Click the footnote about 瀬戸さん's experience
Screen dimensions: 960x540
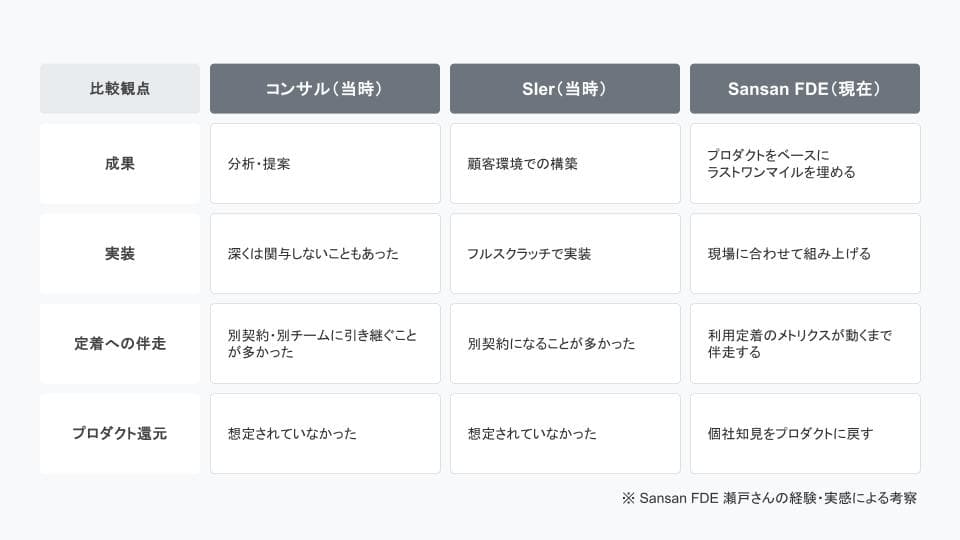(x=770, y=498)
